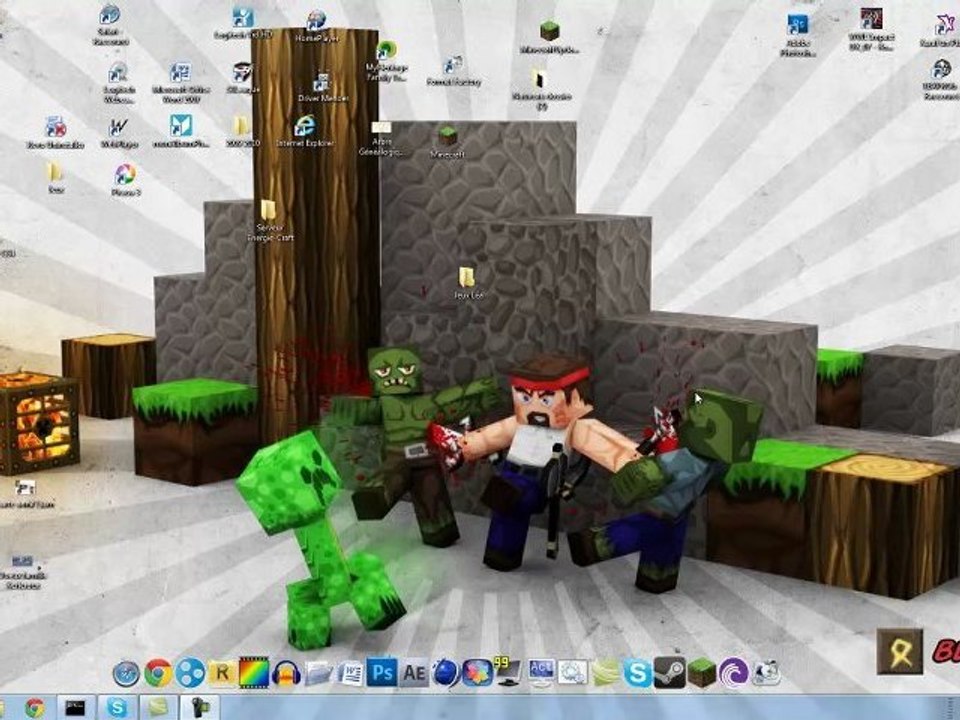The width and height of the screenshot is (960, 720).
Task: Open the Serveur Energie-Craft folder
Action: (269, 221)
